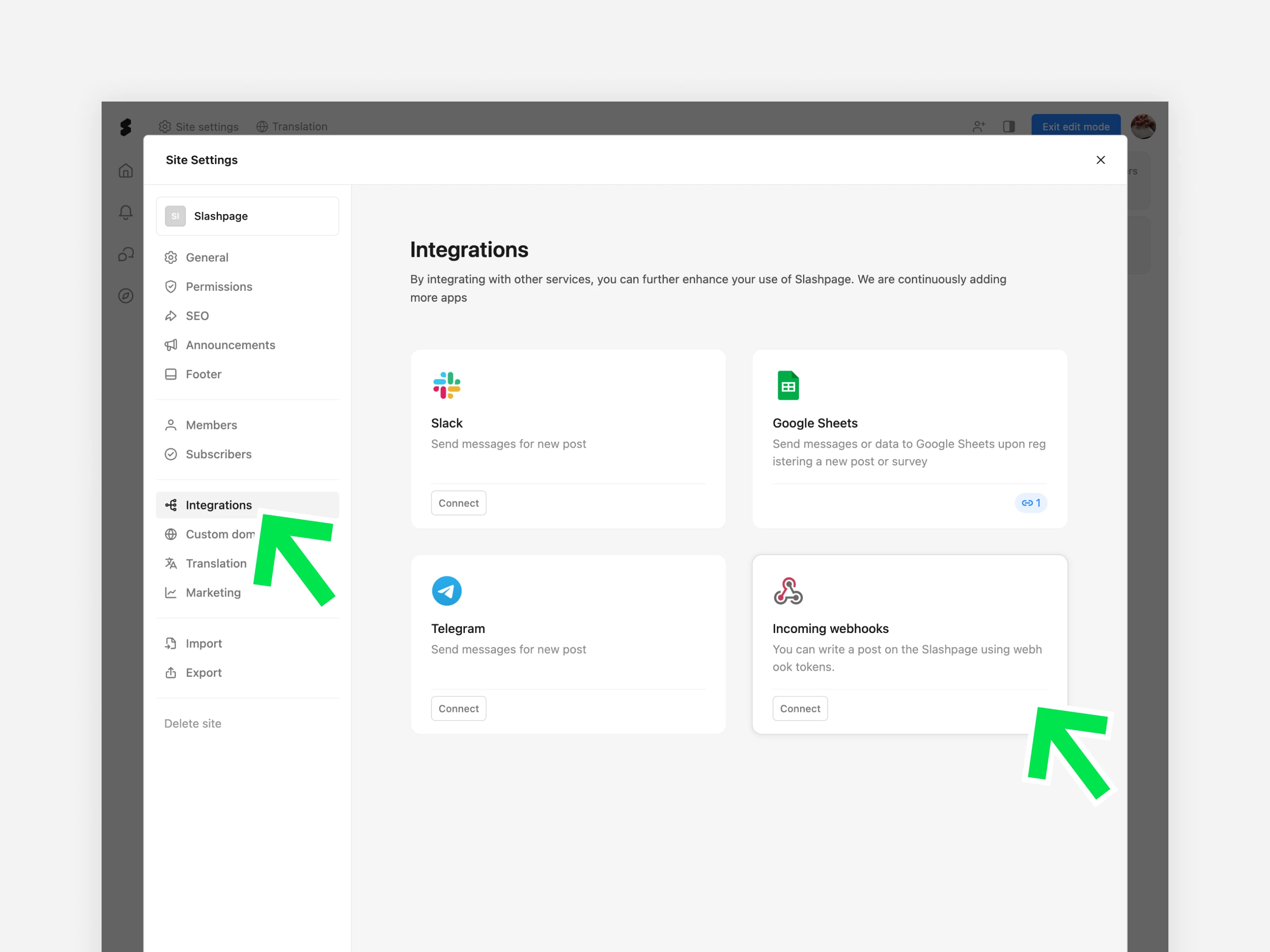1270x952 pixels.
Task: Open notifications bell icon
Action: pyautogui.click(x=126, y=212)
